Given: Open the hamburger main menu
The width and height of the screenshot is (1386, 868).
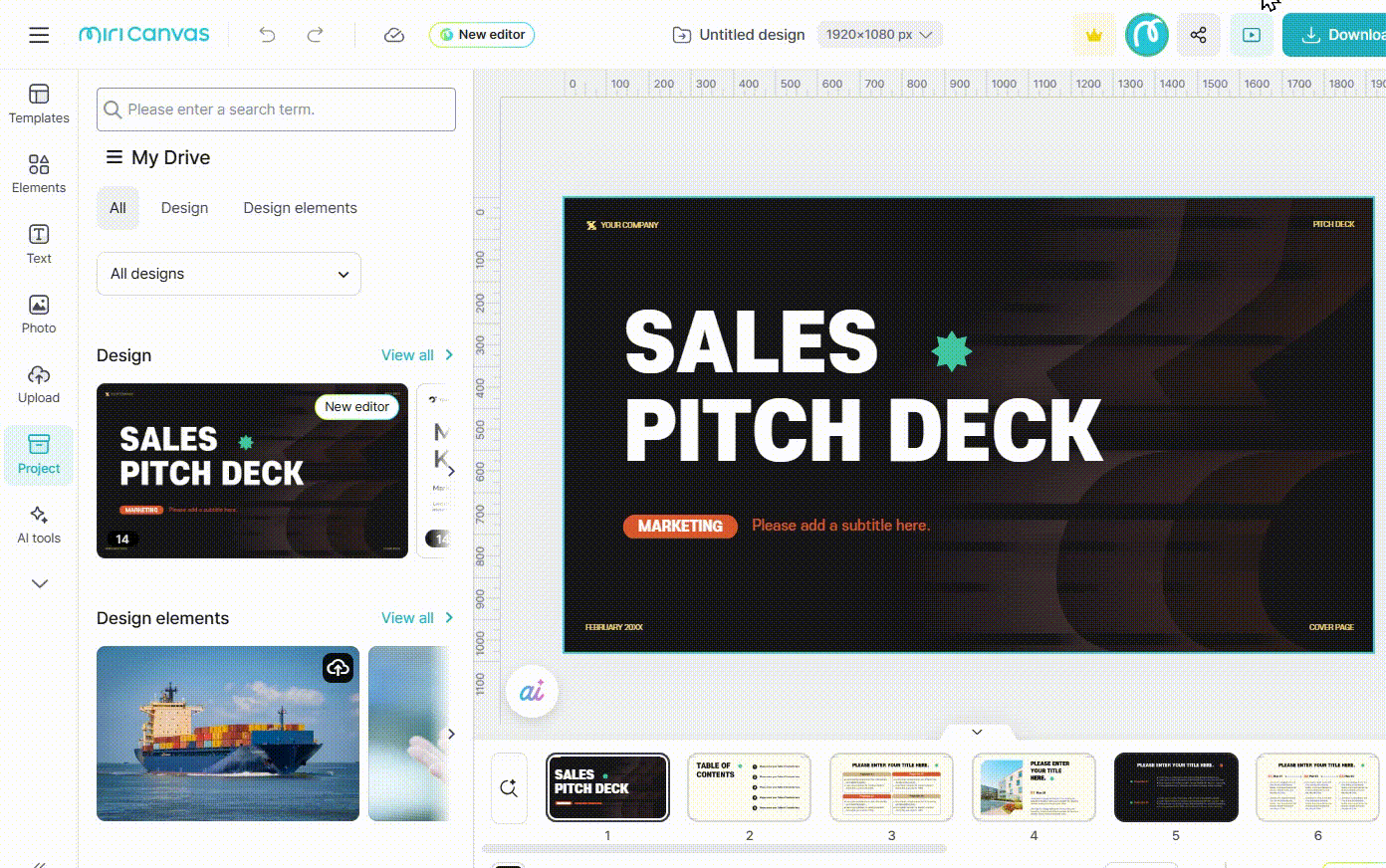Looking at the screenshot, I should [39, 35].
